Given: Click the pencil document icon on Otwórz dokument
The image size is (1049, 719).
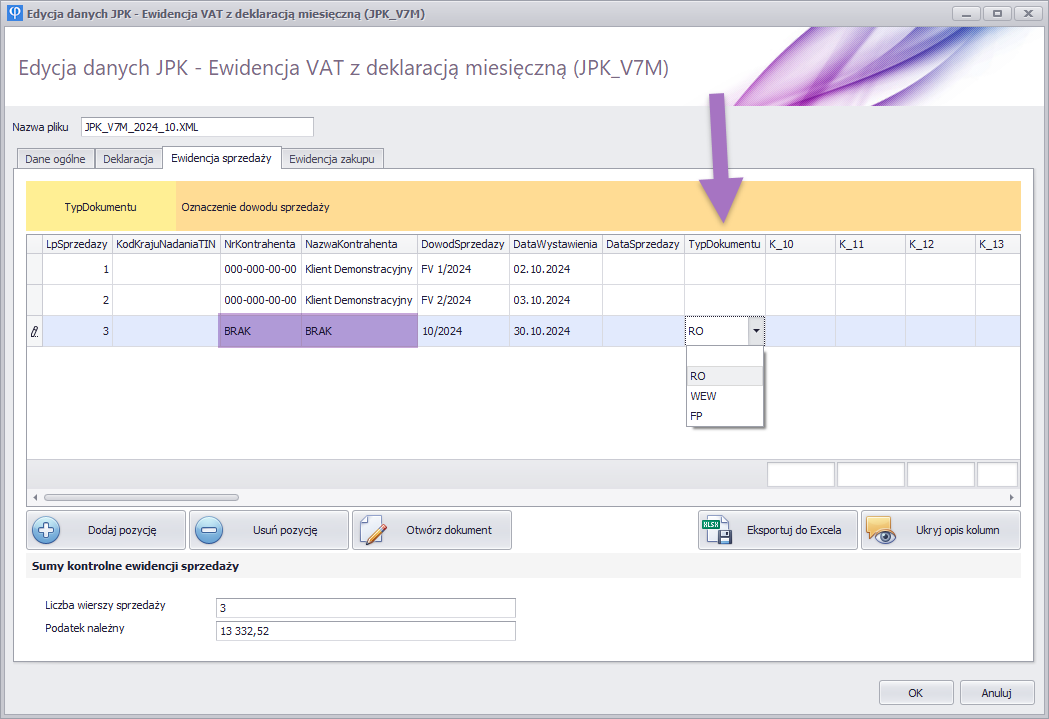Looking at the screenshot, I should [372, 530].
